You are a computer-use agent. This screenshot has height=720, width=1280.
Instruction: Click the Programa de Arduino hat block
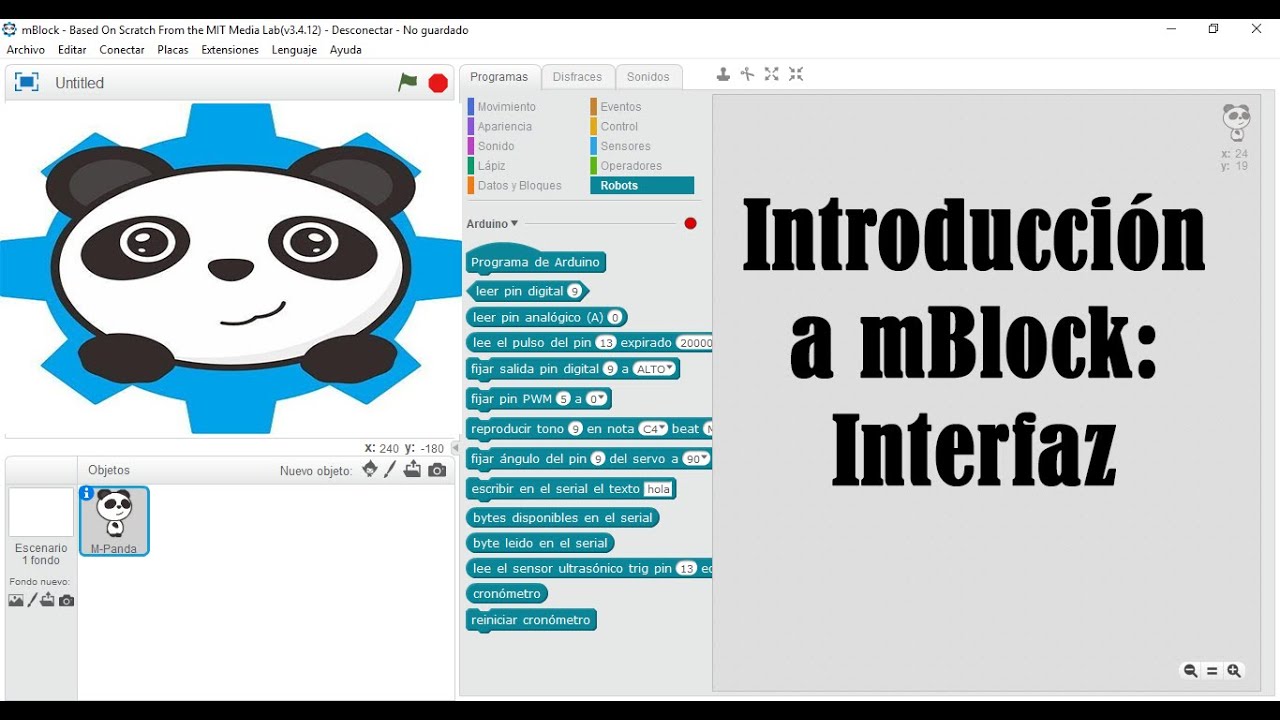pos(535,260)
